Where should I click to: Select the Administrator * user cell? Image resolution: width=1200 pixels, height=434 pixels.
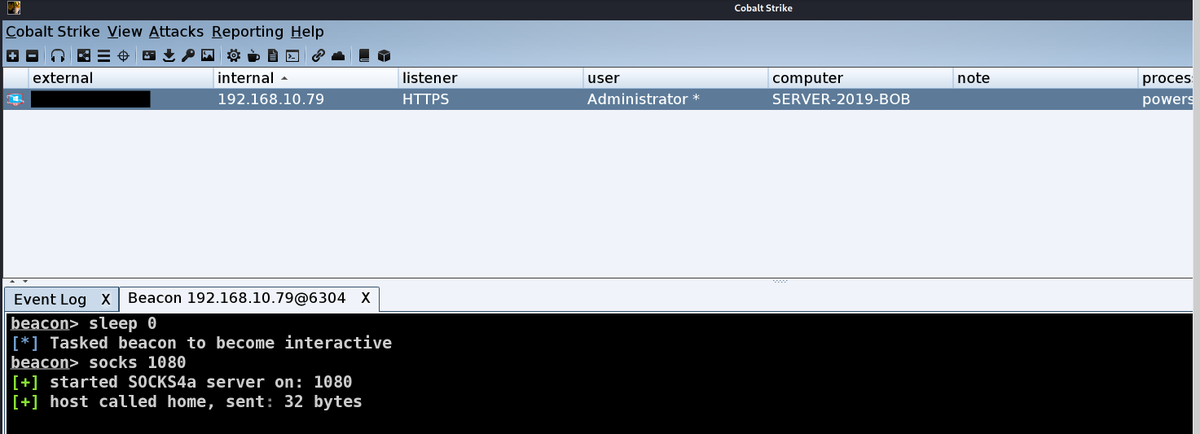(x=675, y=99)
